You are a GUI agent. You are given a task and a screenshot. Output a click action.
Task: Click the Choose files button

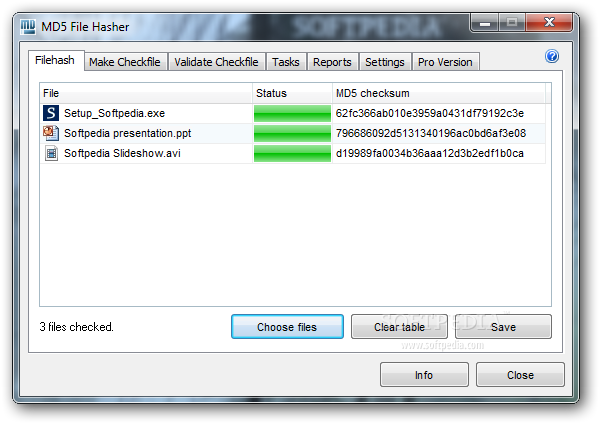[287, 327]
